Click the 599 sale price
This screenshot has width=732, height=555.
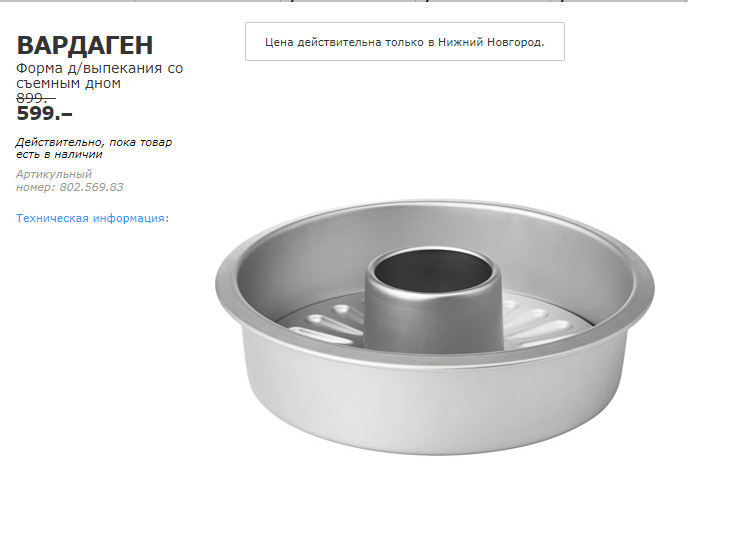click(x=44, y=113)
